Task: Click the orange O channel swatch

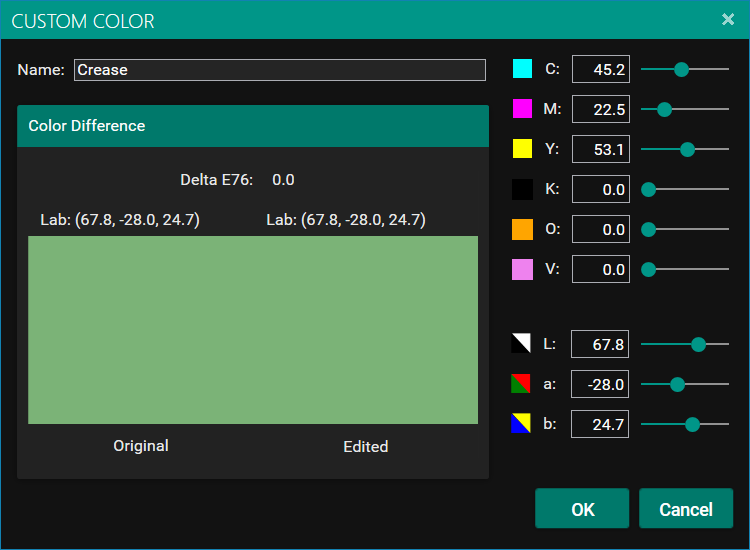Action: pyautogui.click(x=522, y=229)
